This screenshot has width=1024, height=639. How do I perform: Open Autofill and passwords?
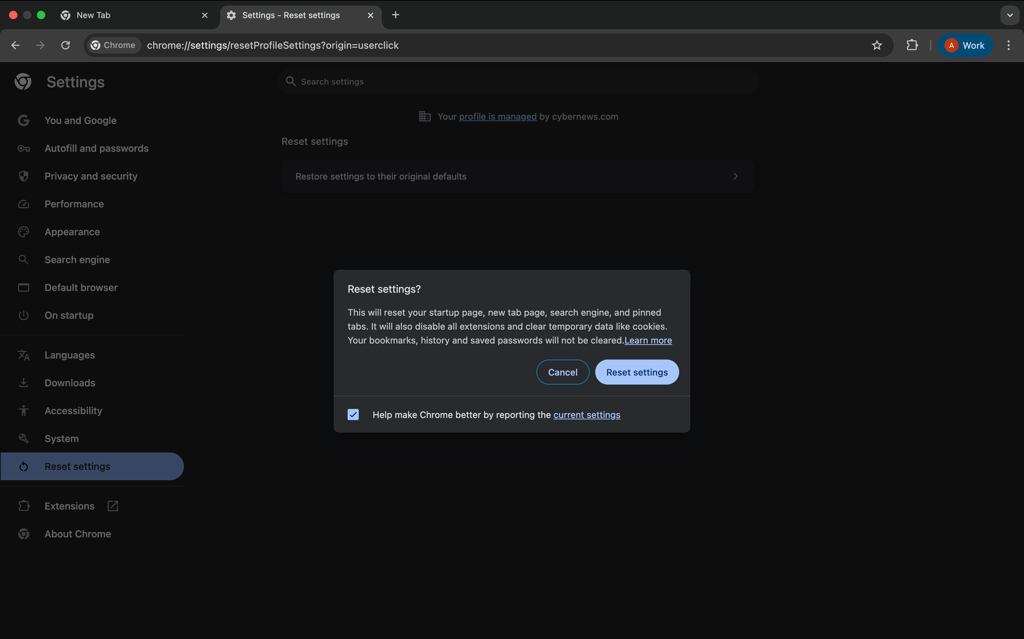[x=96, y=148]
